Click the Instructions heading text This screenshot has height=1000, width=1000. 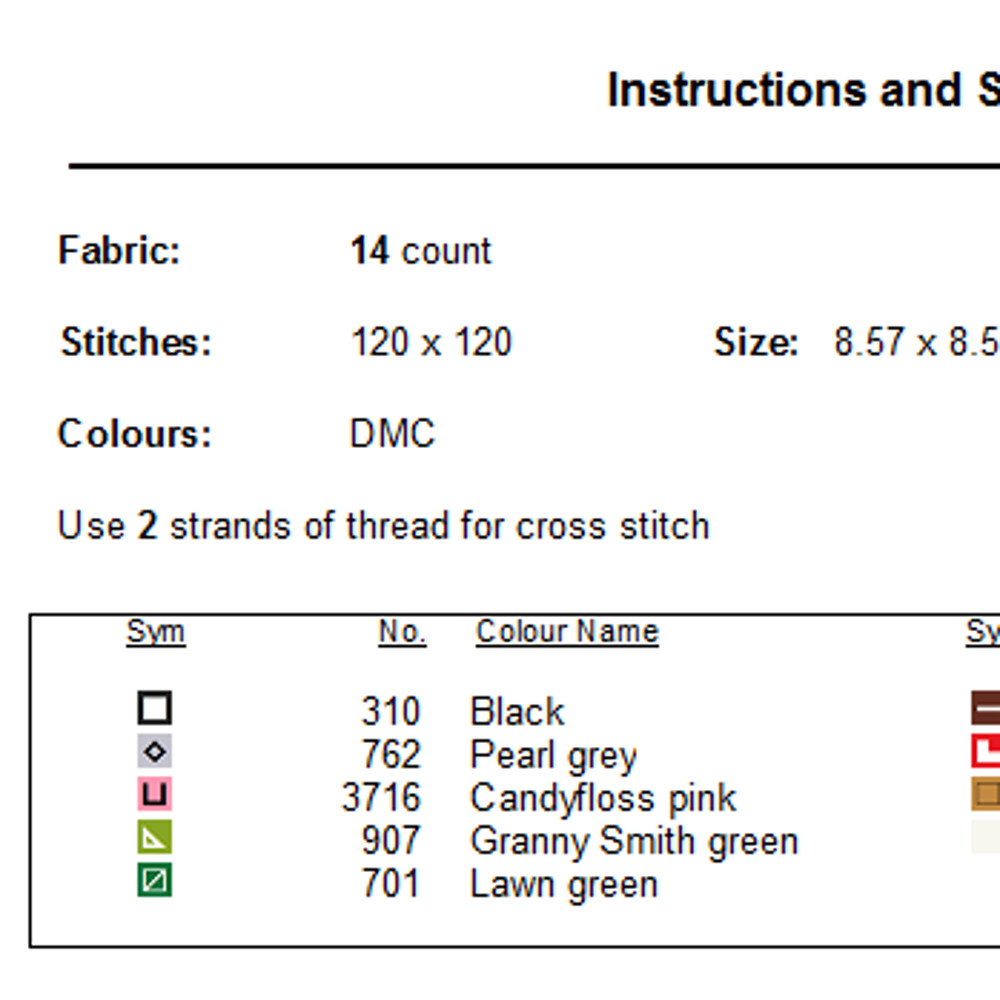735,90
